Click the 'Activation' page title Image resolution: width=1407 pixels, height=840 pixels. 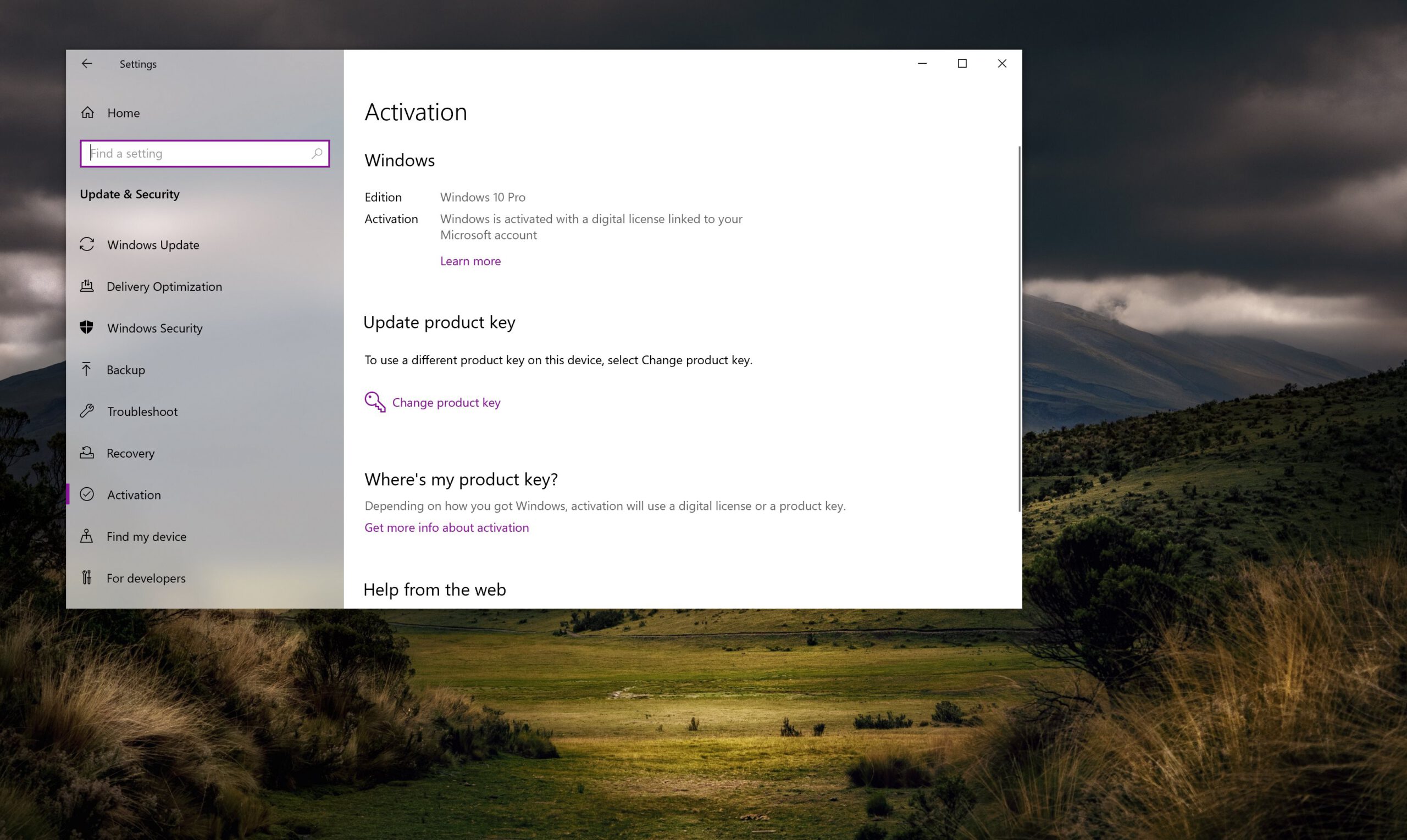(x=416, y=112)
